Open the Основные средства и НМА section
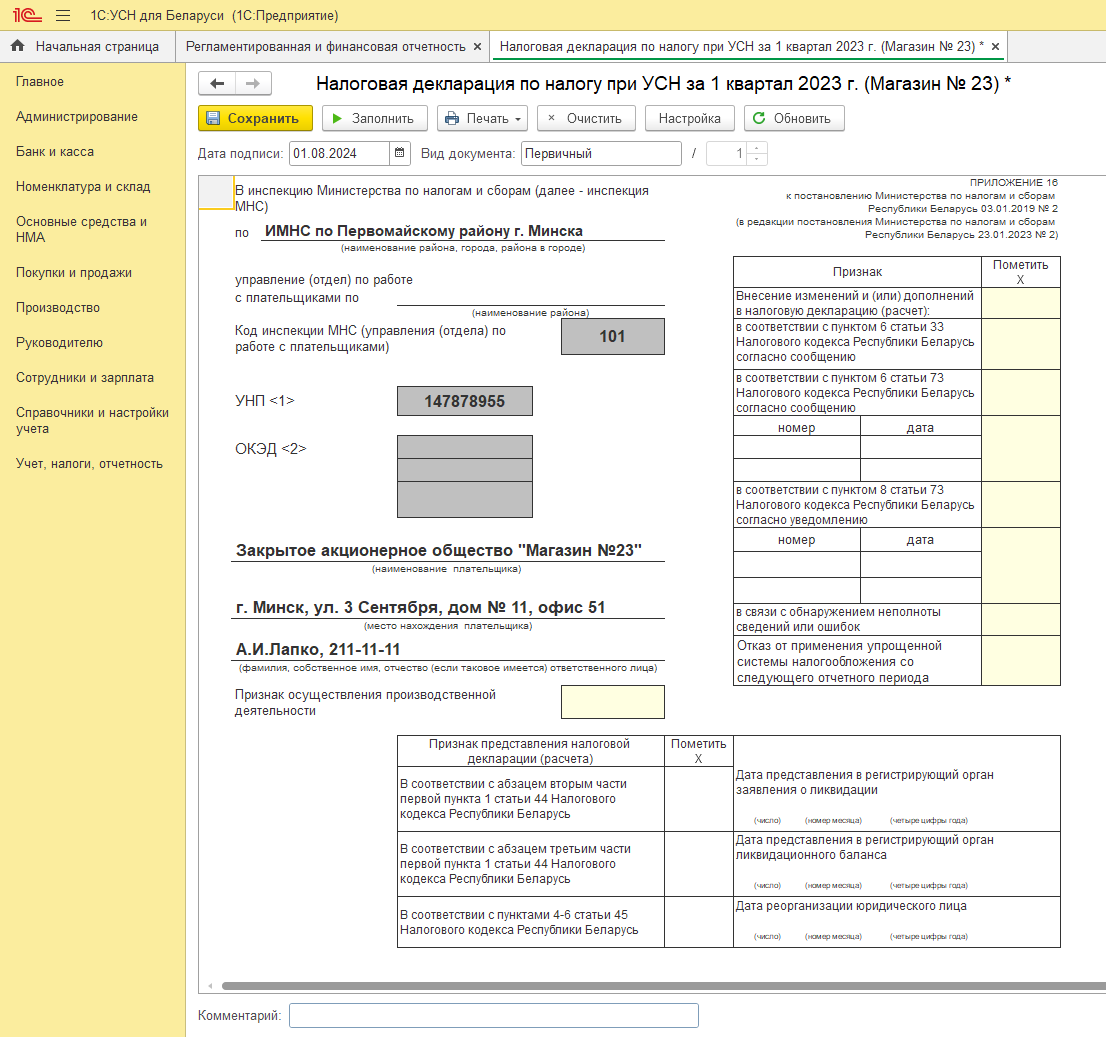This screenshot has height=1037, width=1106. tap(81, 229)
